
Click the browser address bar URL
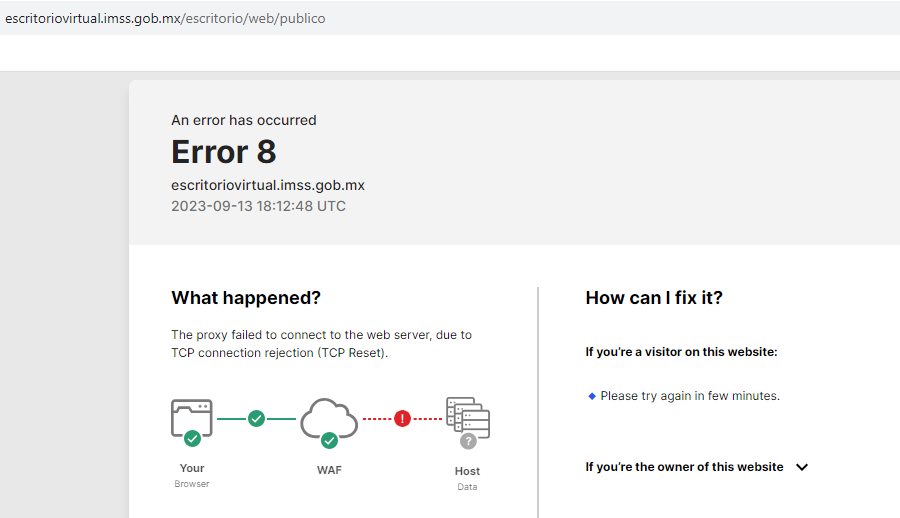165,18
